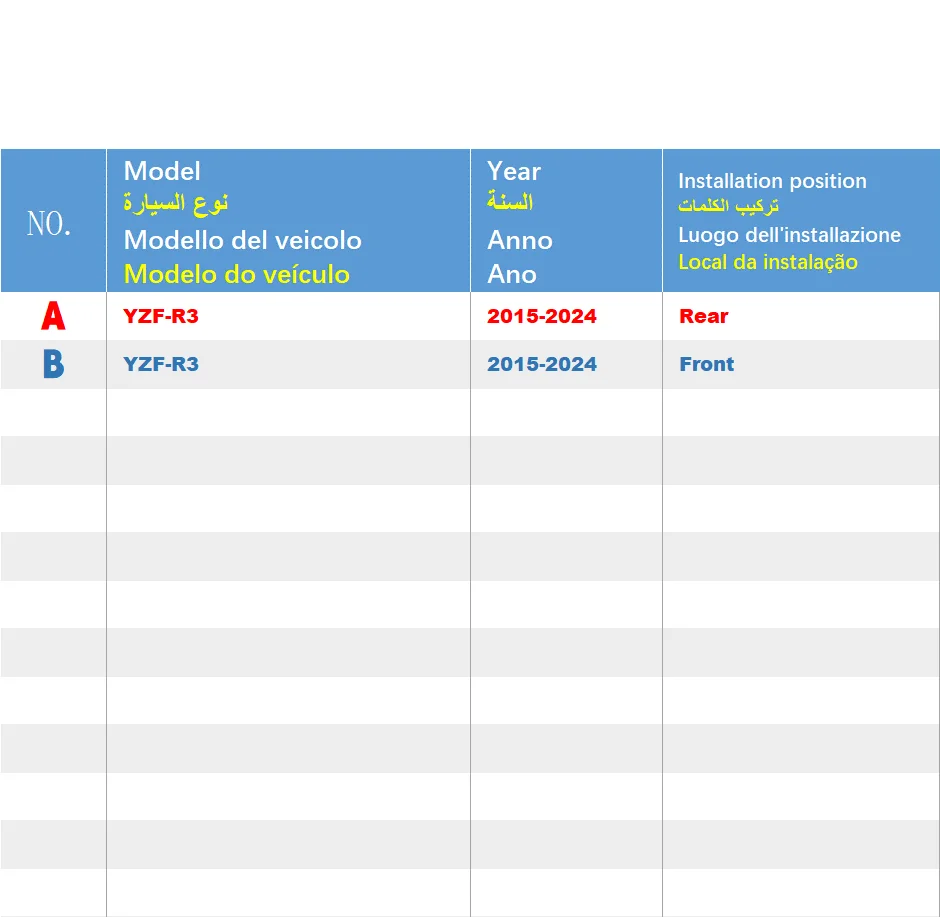This screenshot has width=940, height=917.
Task: Select the "Installation position" header label
Action: coord(772,181)
